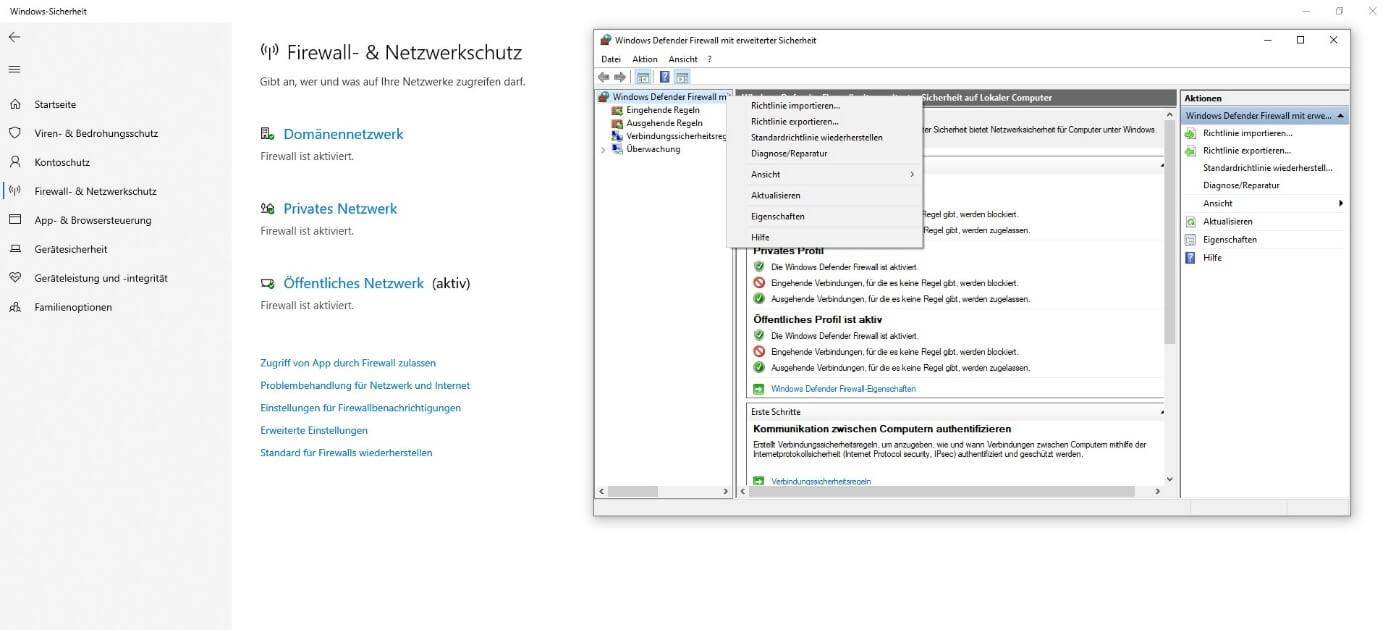Image resolution: width=1388 pixels, height=630 pixels.
Task: Click the Startseite home icon in sidebar
Action: (15, 104)
